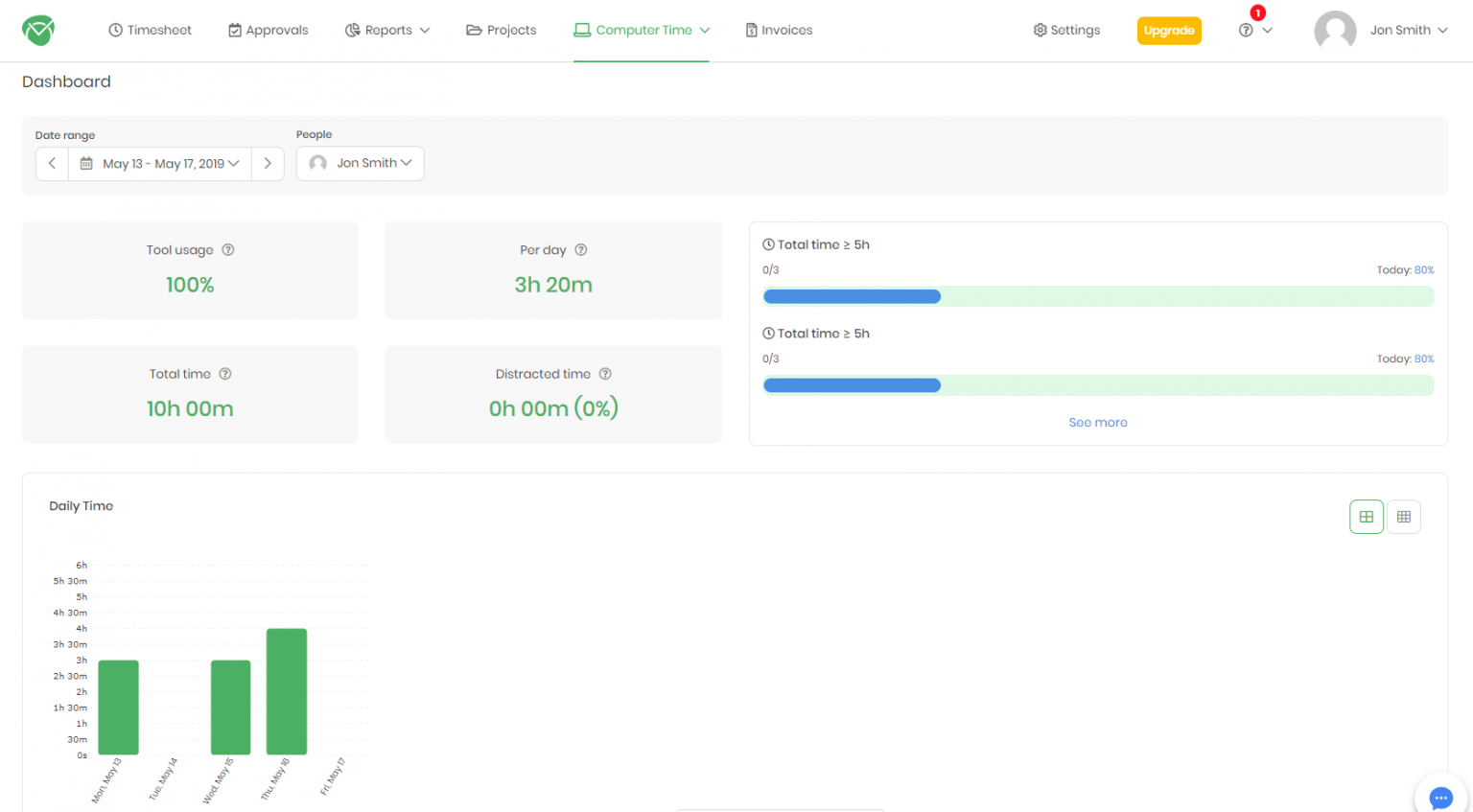1473x812 pixels.
Task: Open Settings via the gear icon
Action: coord(1039,30)
